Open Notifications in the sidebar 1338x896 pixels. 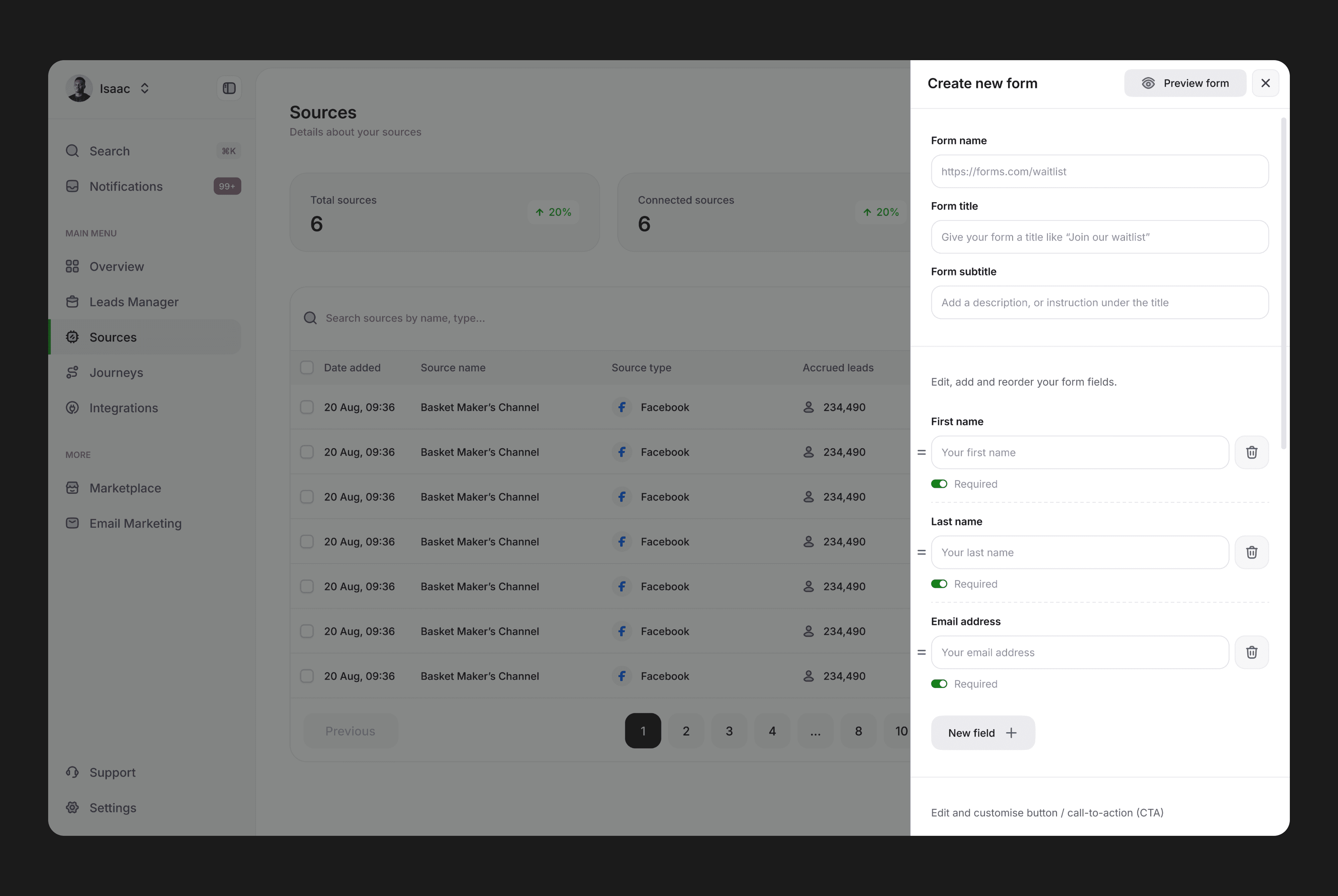pos(153,186)
